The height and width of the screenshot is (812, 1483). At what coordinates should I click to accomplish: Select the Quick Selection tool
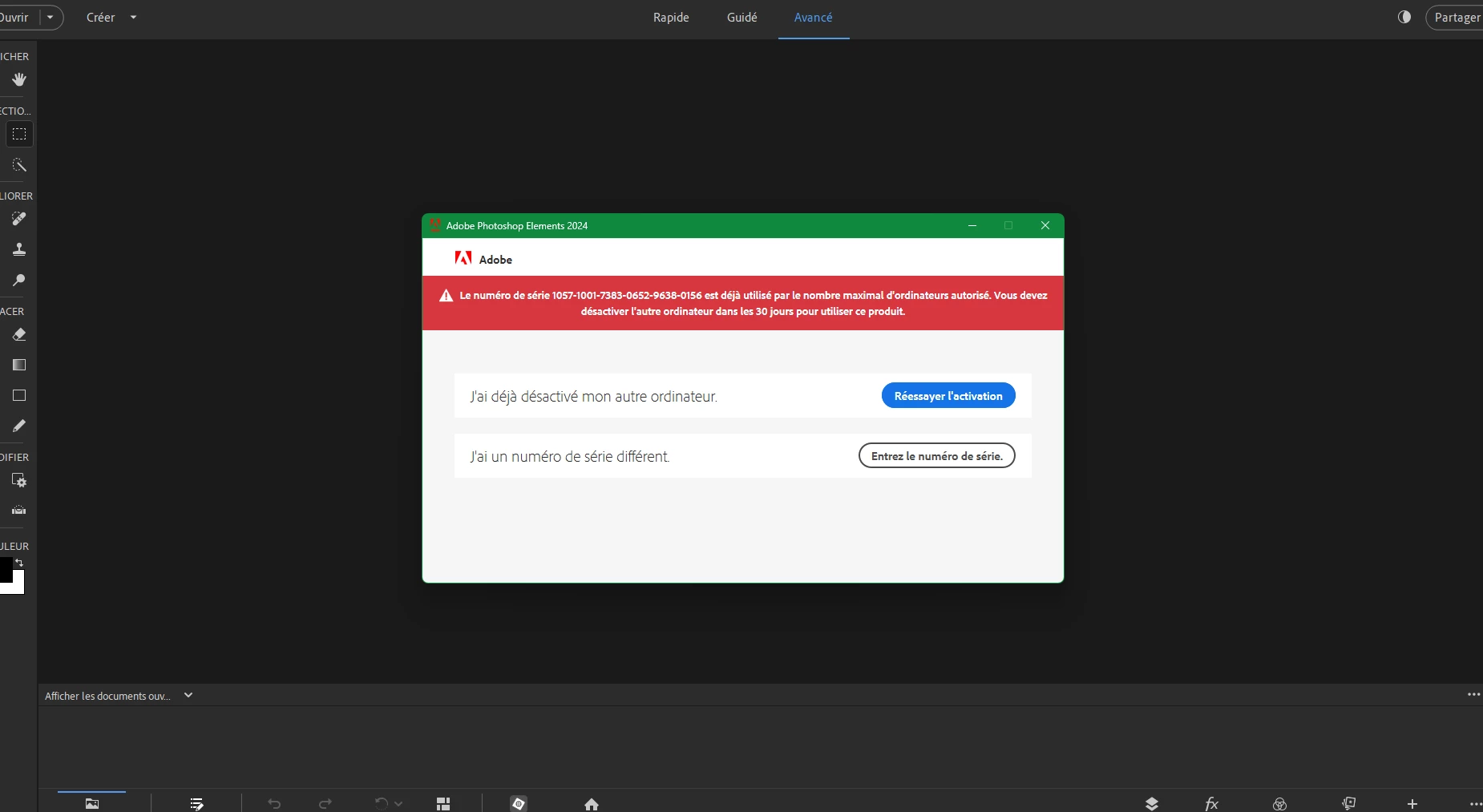(x=19, y=165)
